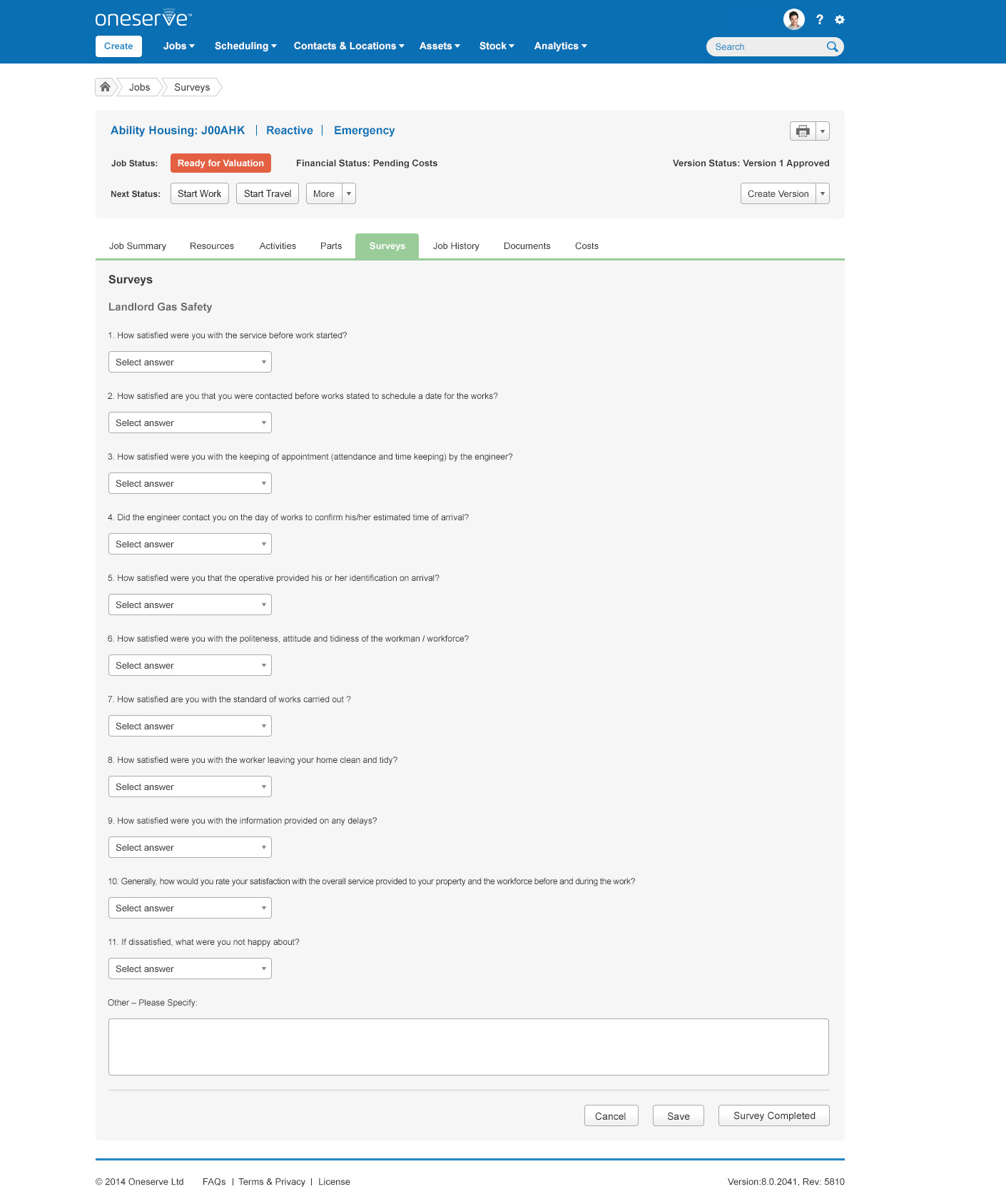Select the Surveys tab
This screenshot has height=1204, width=1006.
(387, 246)
